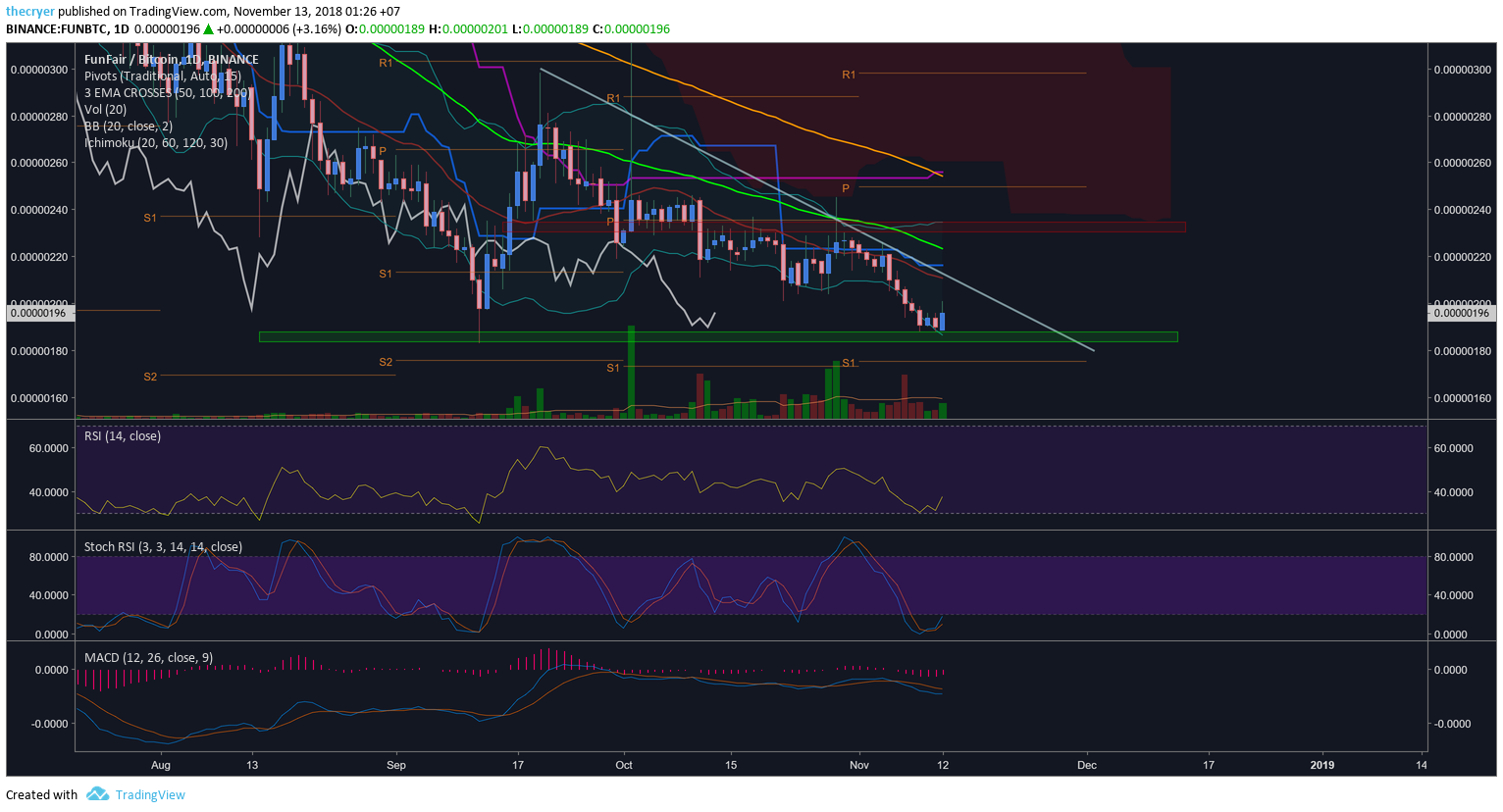Click the +0.00000006 (+3.16%) change value

(279, 28)
